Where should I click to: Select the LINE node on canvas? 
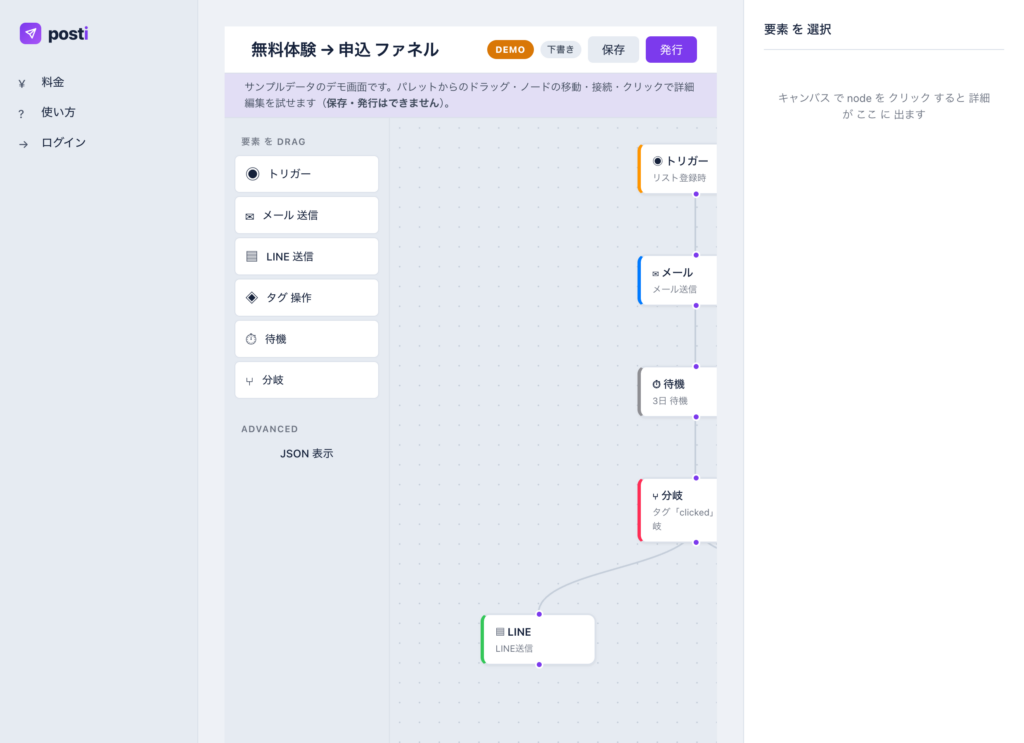[x=538, y=639]
